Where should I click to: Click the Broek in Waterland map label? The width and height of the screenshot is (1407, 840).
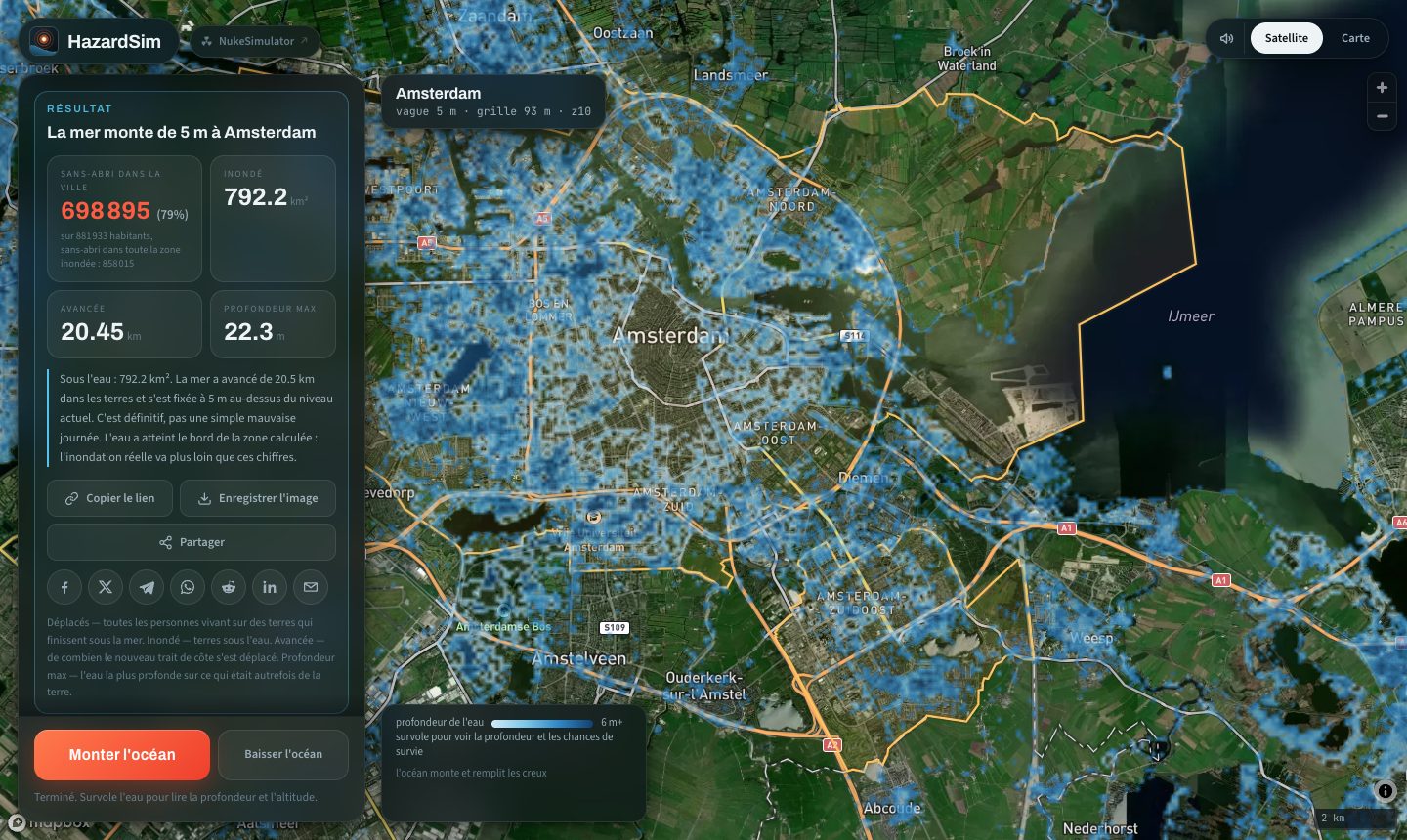[x=967, y=59]
